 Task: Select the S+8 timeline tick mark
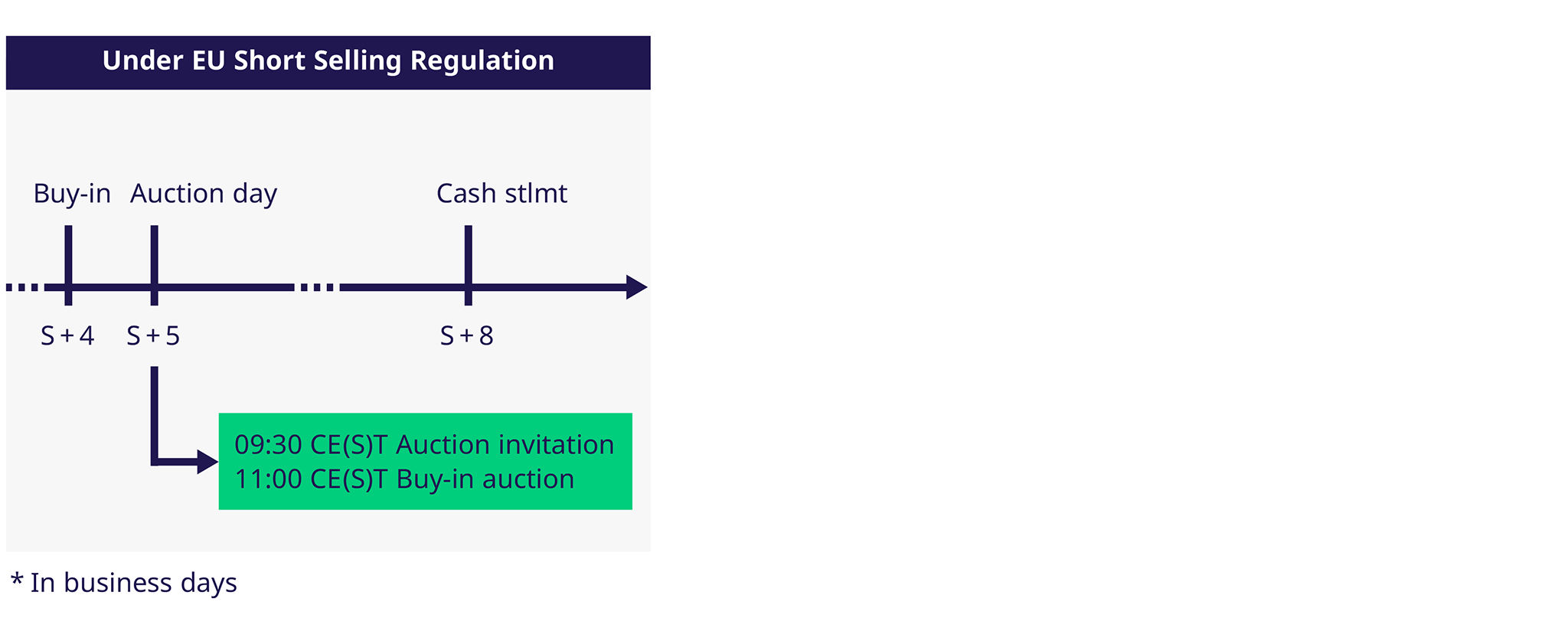[x=468, y=265]
